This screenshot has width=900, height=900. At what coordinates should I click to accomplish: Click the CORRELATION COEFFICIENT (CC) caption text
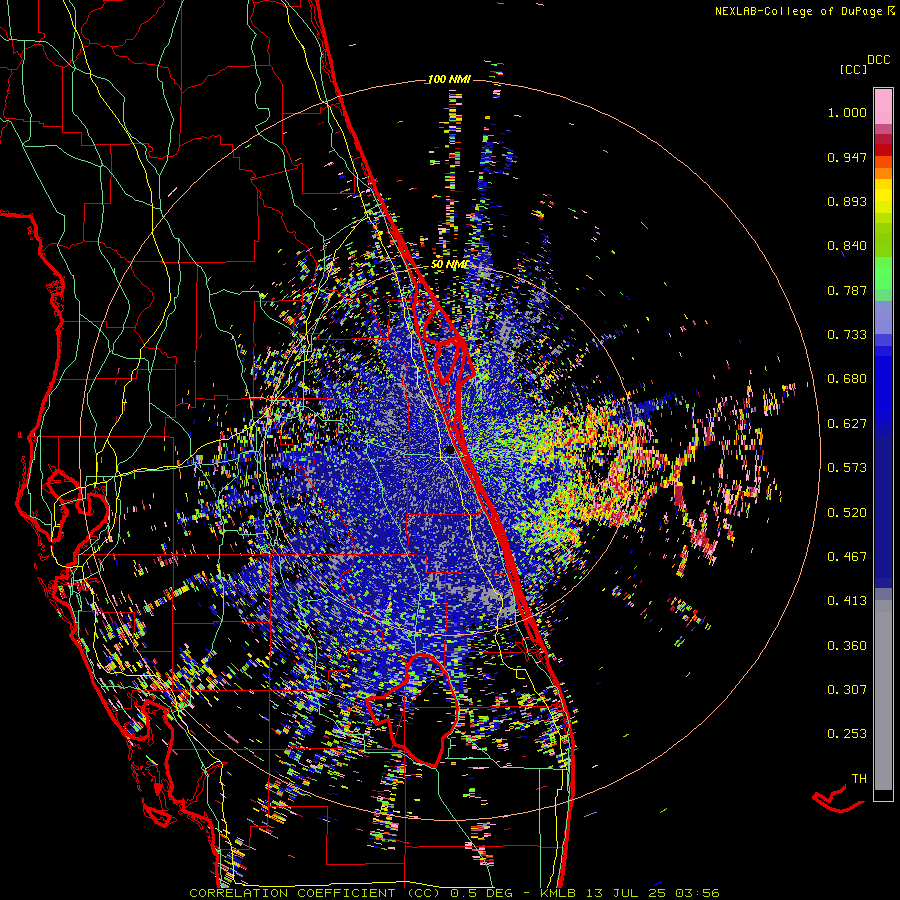point(315,893)
